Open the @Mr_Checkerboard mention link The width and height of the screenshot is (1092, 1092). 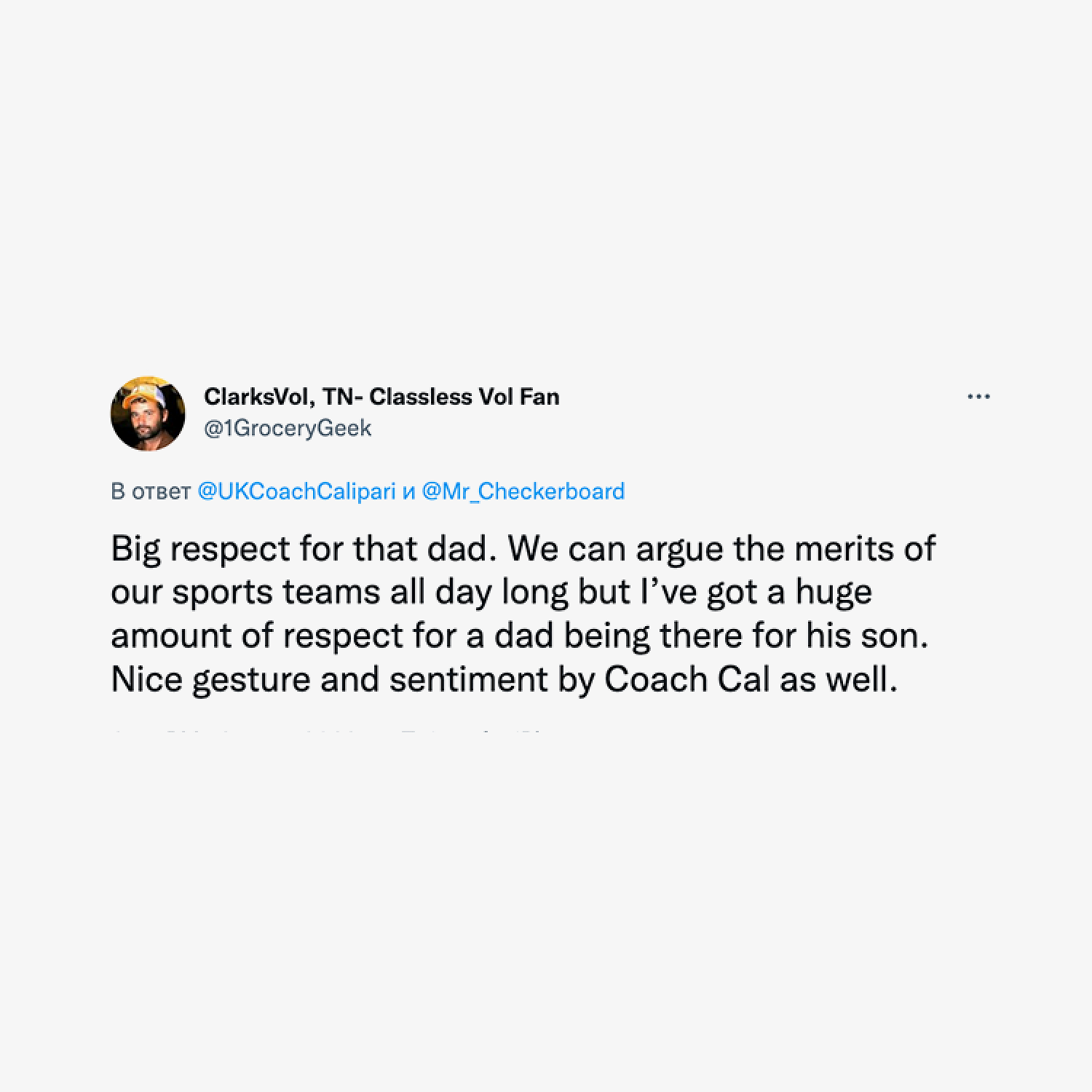point(523,491)
